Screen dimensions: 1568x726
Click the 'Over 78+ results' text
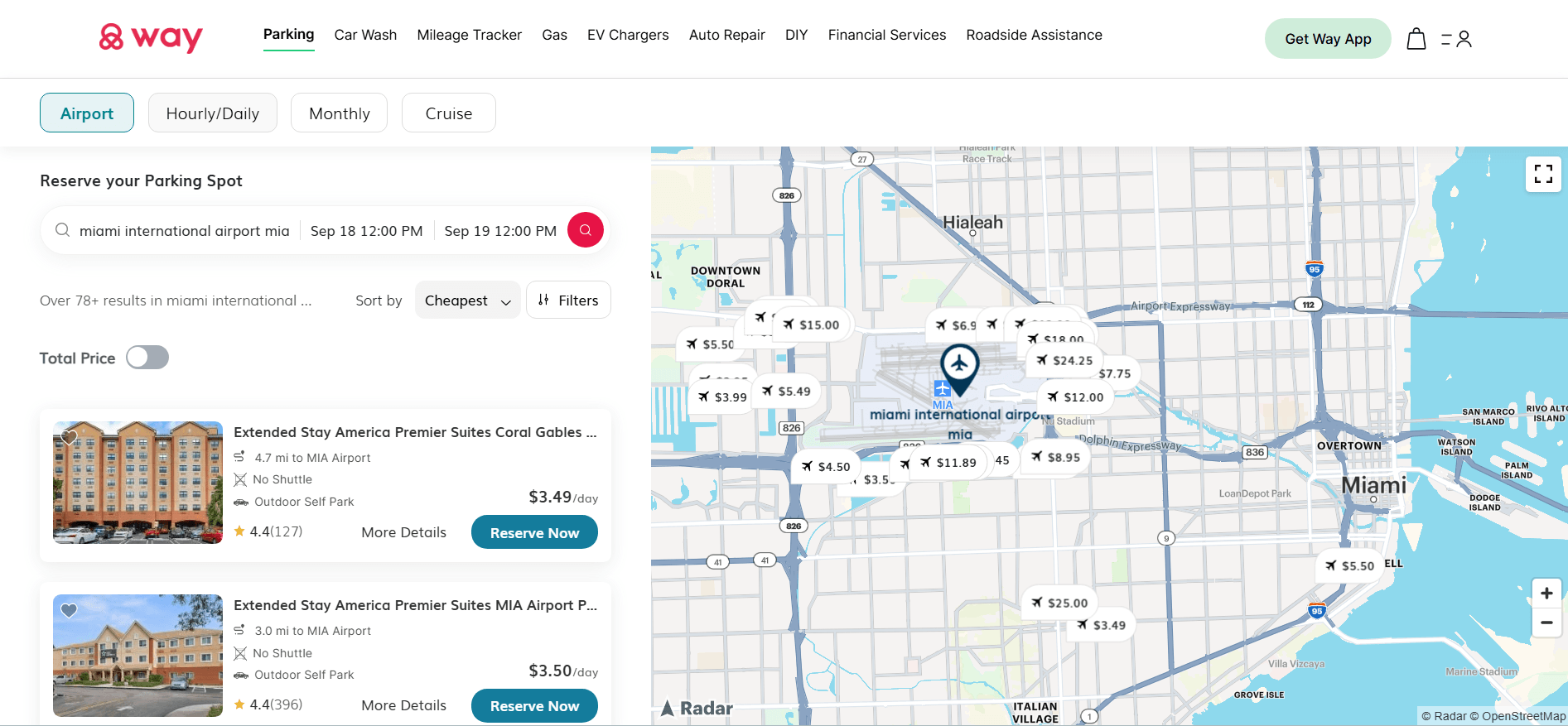176,300
